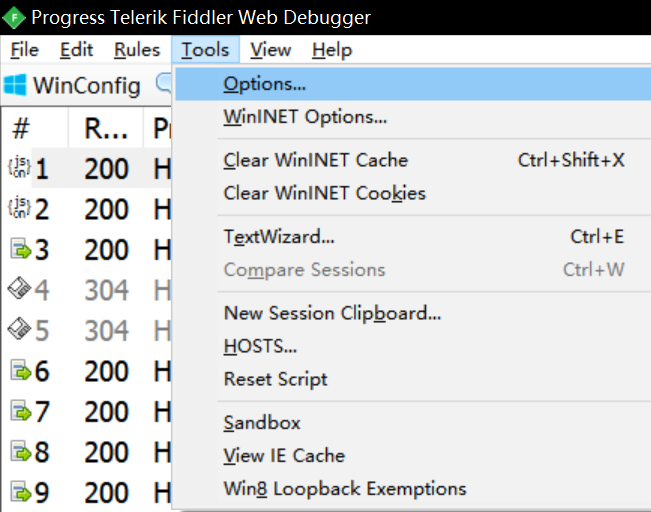
Task: Open TextWizard... from the Tools menu
Action: click(278, 237)
